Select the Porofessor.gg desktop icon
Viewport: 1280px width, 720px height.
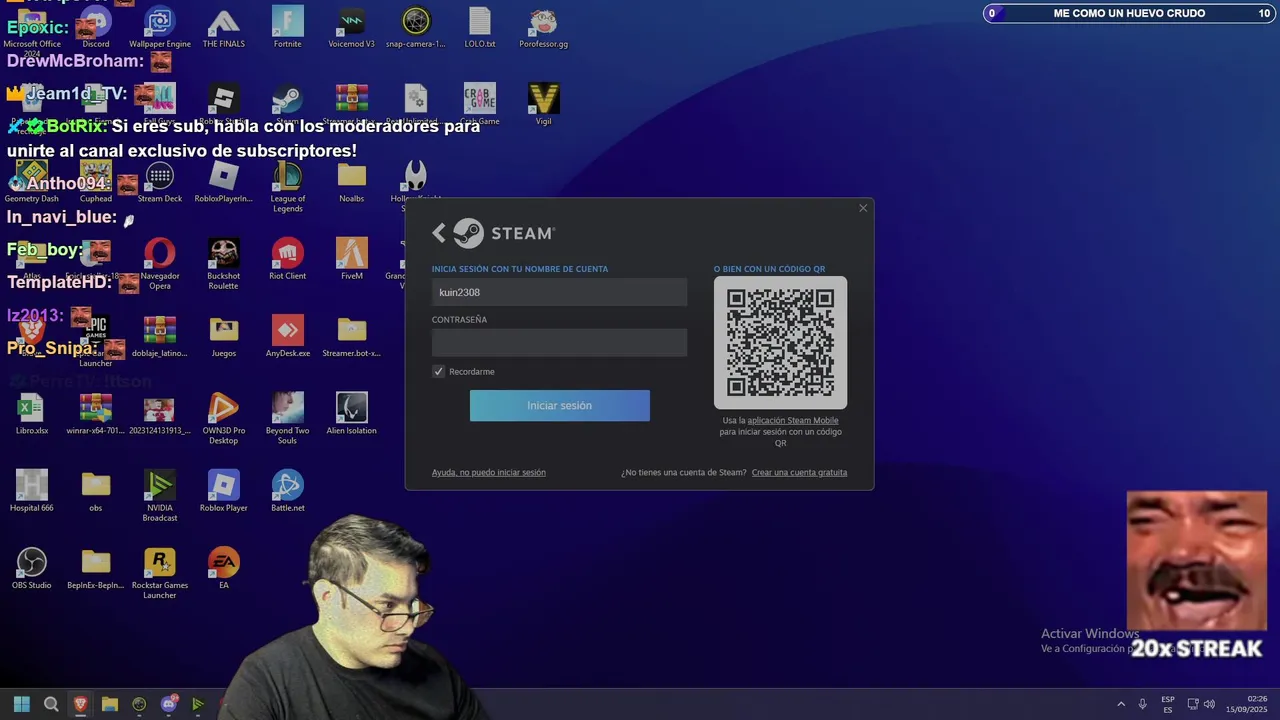click(x=543, y=28)
